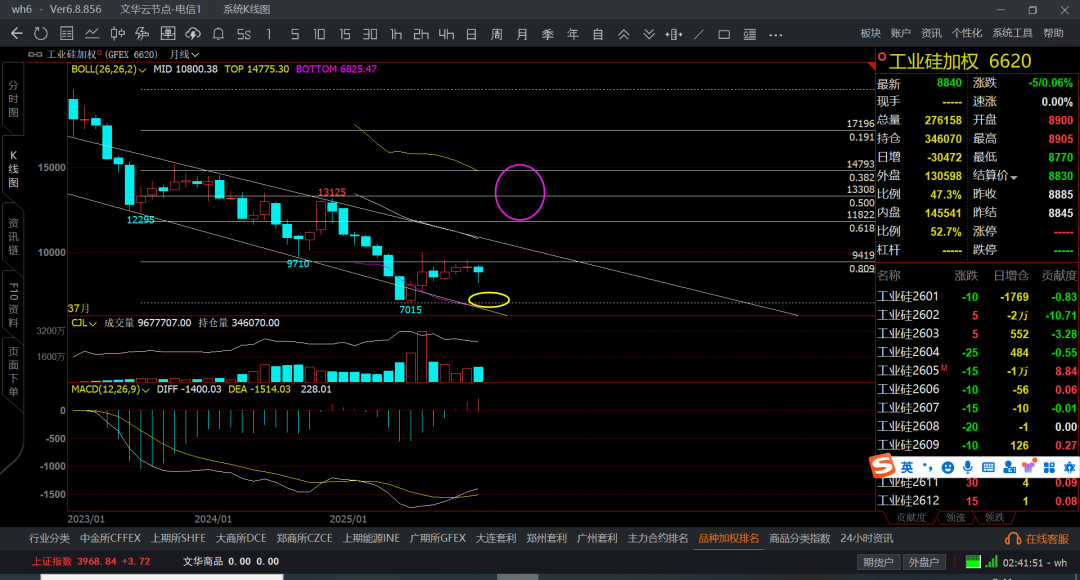The image size is (1080, 580).
Task: Select the 4h period
Action: pyautogui.click(x=446, y=34)
